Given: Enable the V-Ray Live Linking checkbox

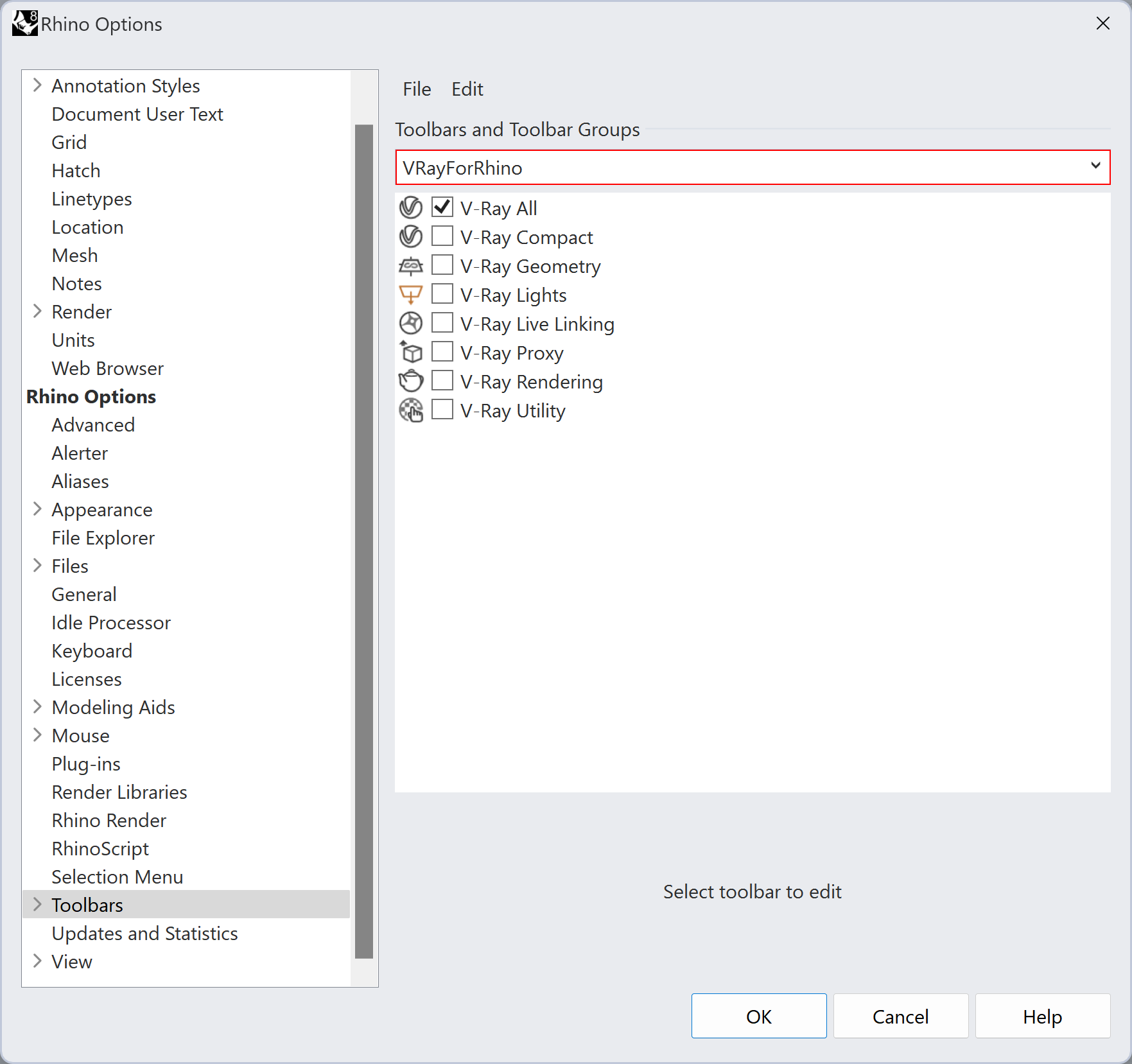Looking at the screenshot, I should coord(442,323).
